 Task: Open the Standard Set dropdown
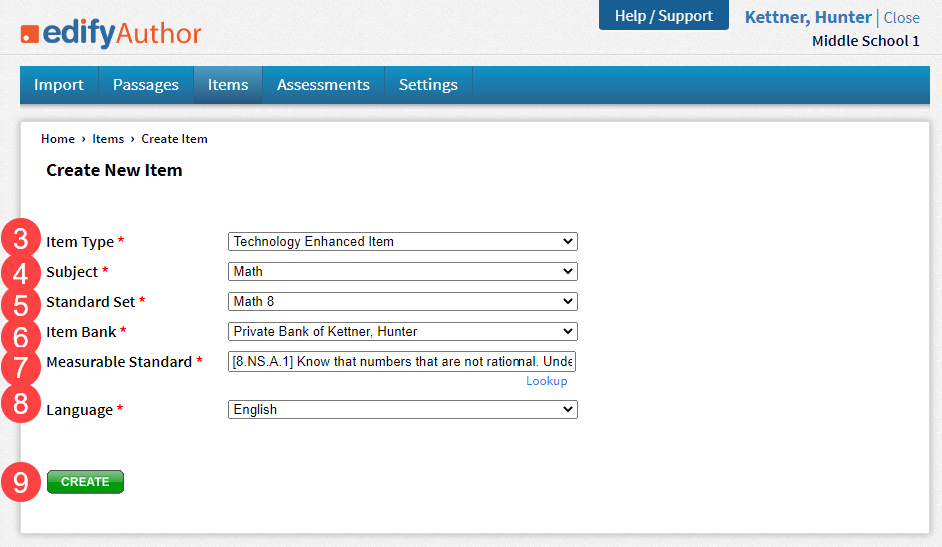pyautogui.click(x=403, y=301)
